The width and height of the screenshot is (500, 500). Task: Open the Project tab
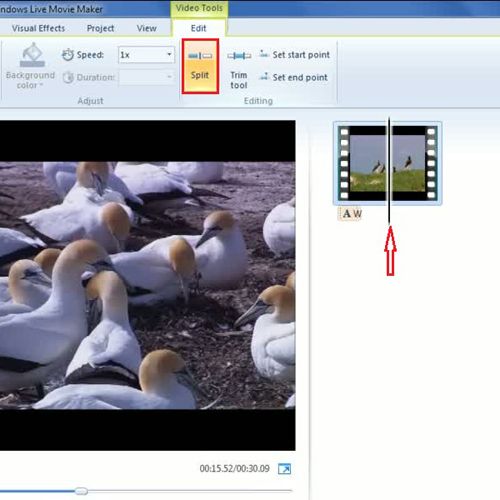pyautogui.click(x=100, y=28)
